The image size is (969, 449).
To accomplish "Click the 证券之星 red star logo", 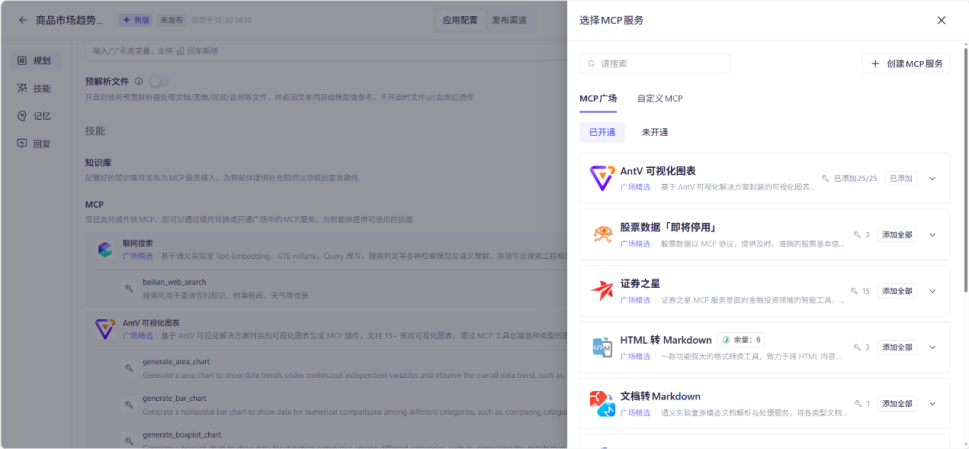I will pos(603,290).
